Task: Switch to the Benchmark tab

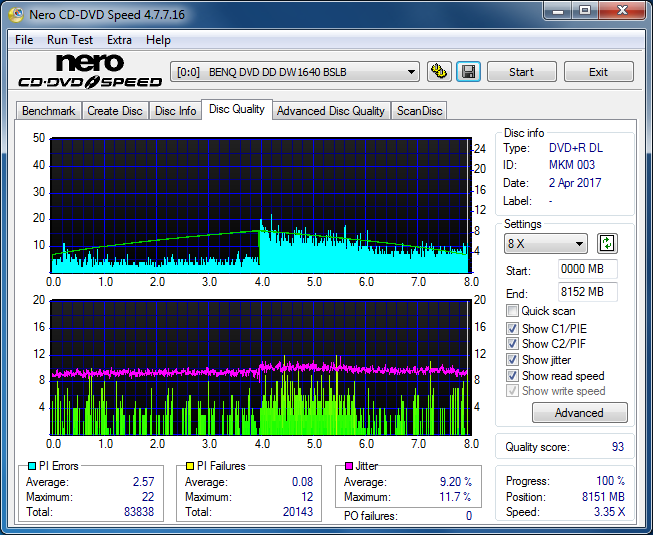Action: [49, 111]
